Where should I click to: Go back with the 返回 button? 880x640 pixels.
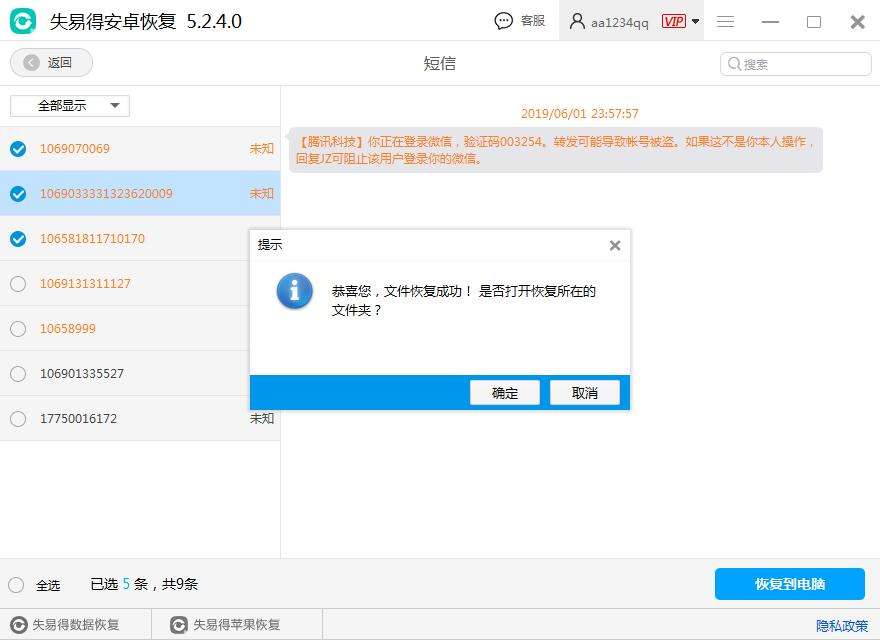coord(52,62)
